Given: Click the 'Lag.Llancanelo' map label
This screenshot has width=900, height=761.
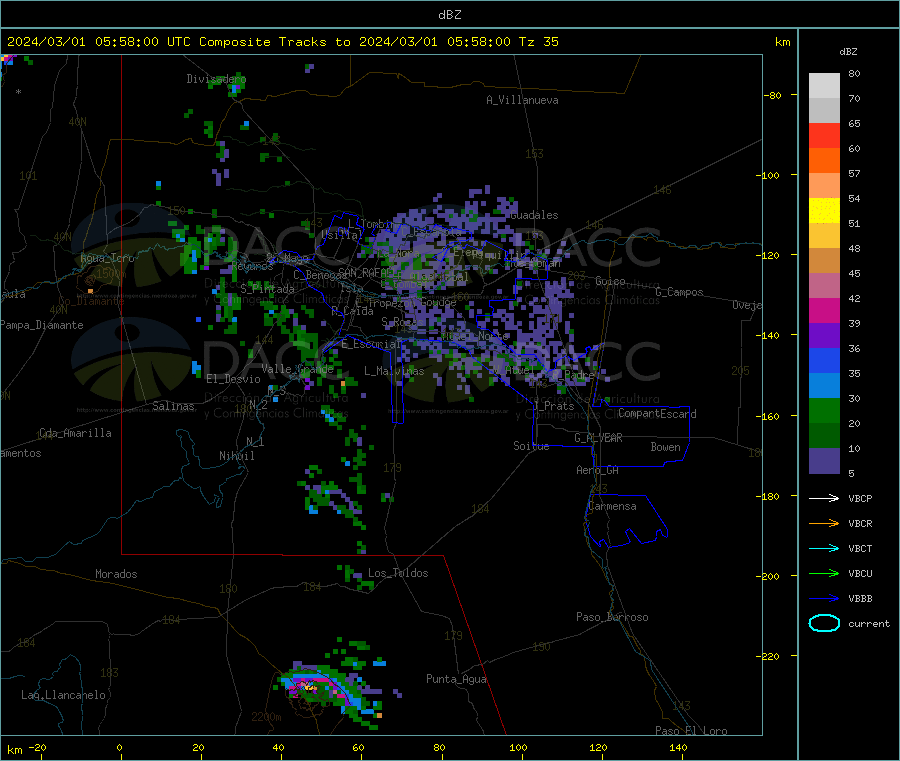Looking at the screenshot, I should [63, 695].
